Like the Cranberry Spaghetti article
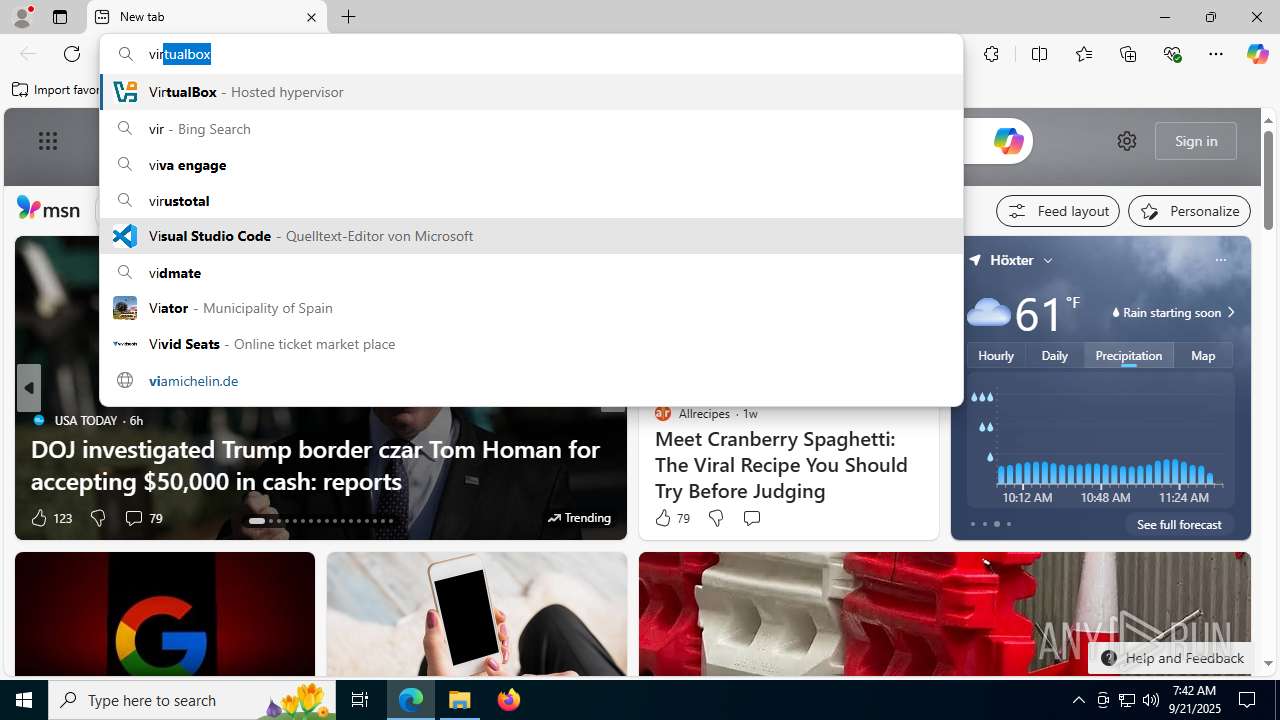Viewport: 1280px width, 720px height. pyautogui.click(x=672, y=518)
